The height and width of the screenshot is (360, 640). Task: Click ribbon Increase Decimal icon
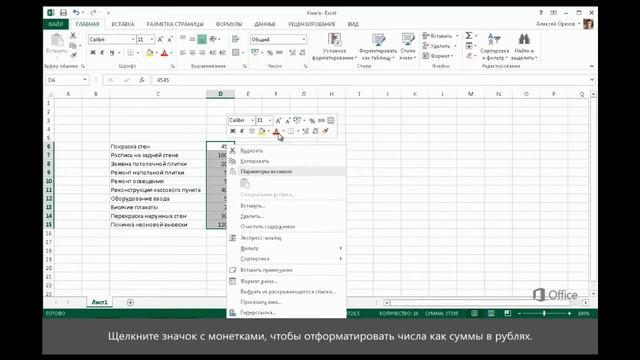click(292, 53)
